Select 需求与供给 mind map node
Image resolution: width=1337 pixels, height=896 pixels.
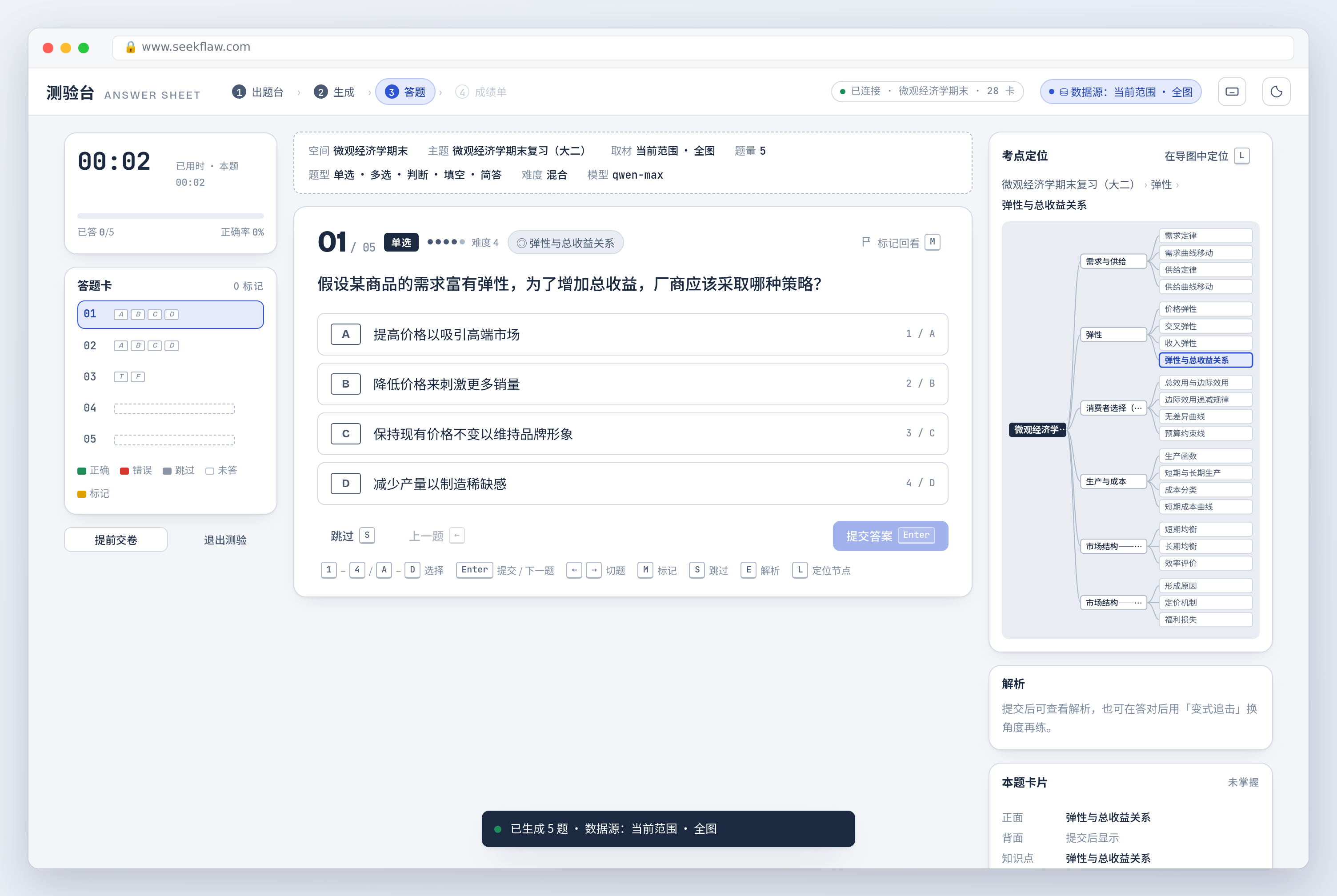point(1113,261)
